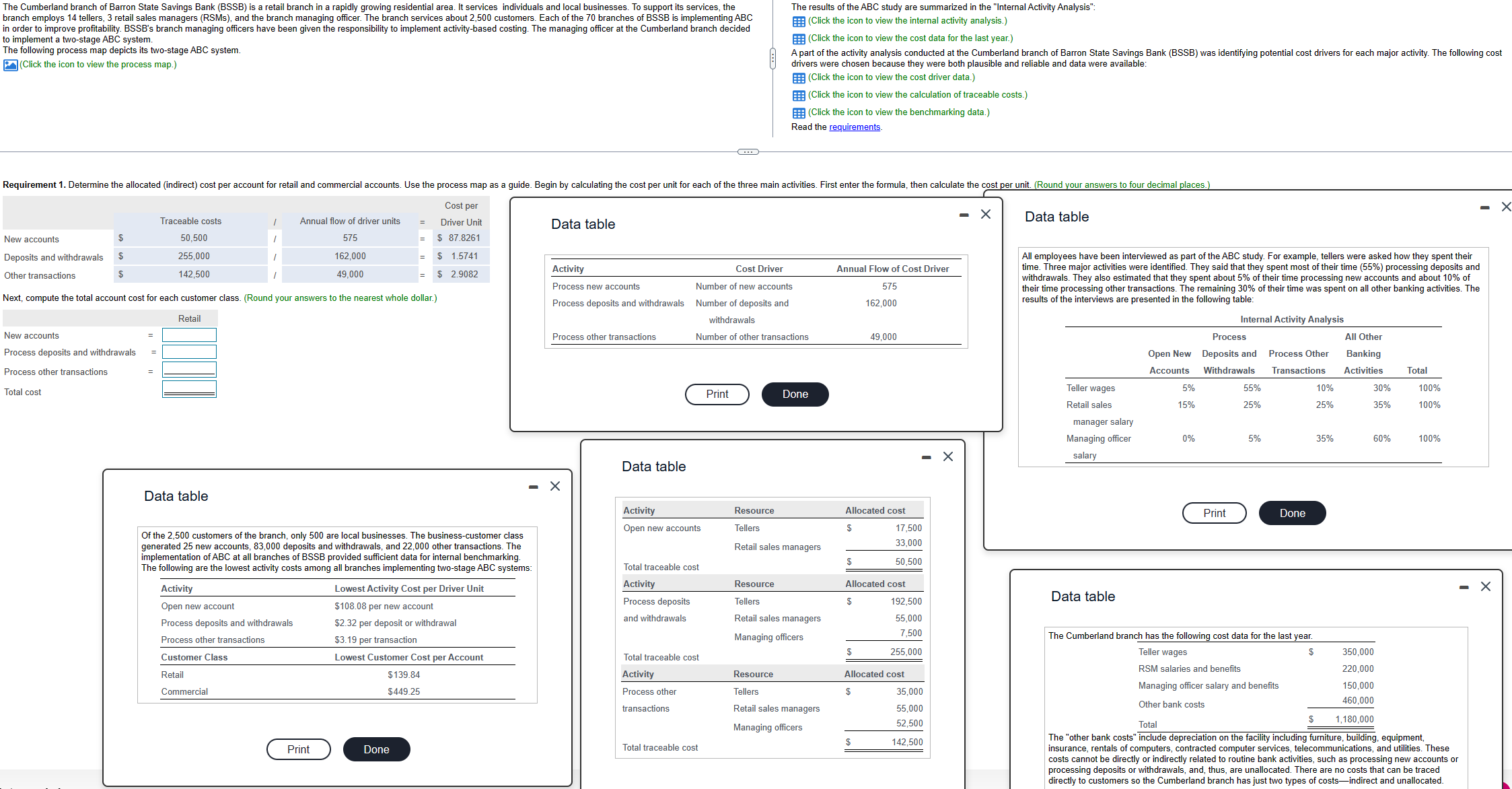1512x789 pixels.
Task: Open the cost data for last year icon
Action: tap(799, 39)
